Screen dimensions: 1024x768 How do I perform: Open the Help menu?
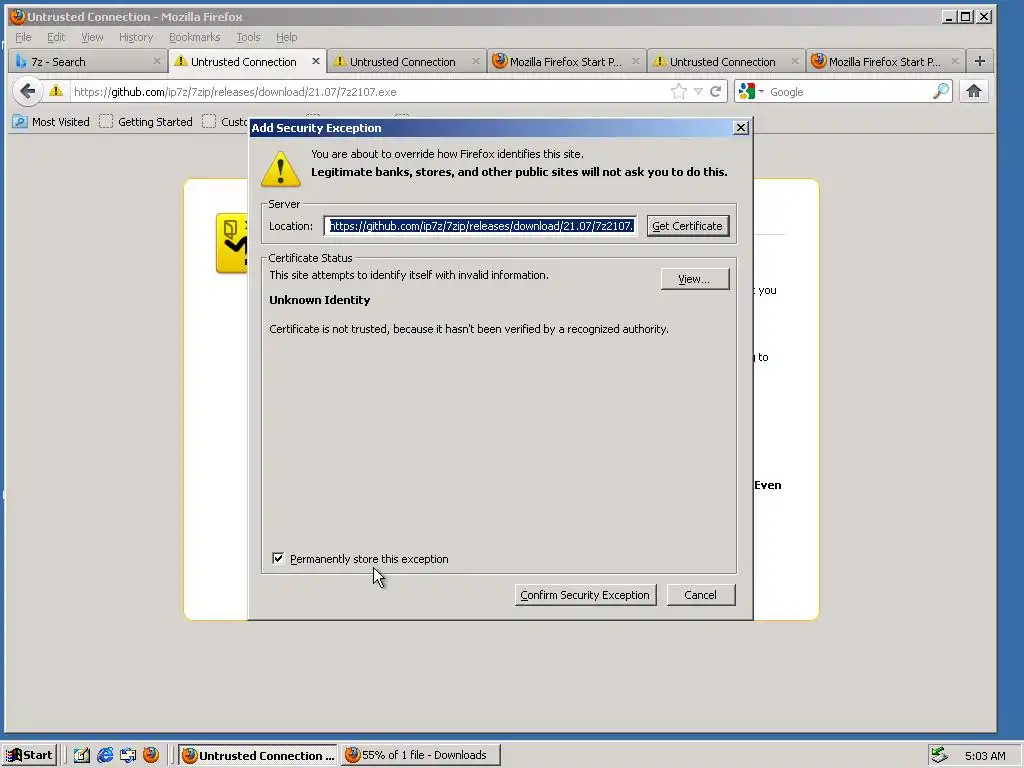(286, 37)
